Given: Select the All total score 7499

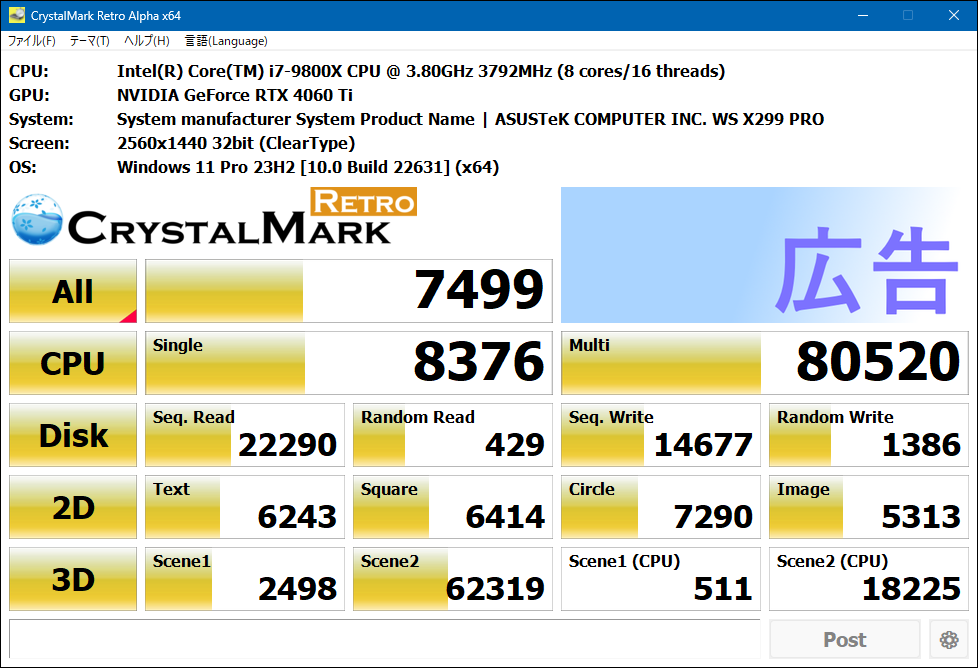Looking at the screenshot, I should click(x=349, y=291).
